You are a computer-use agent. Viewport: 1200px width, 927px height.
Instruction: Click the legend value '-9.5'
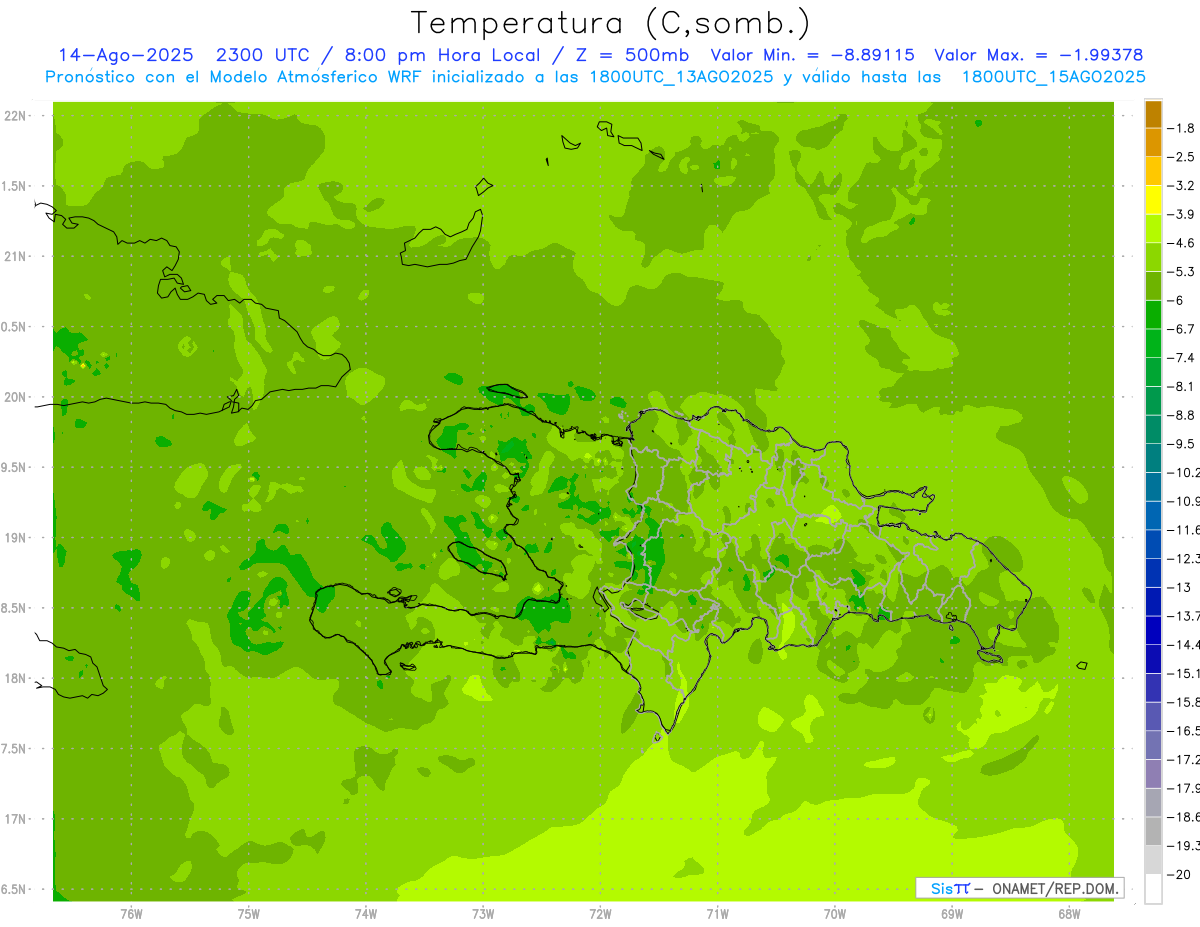(x=1181, y=444)
